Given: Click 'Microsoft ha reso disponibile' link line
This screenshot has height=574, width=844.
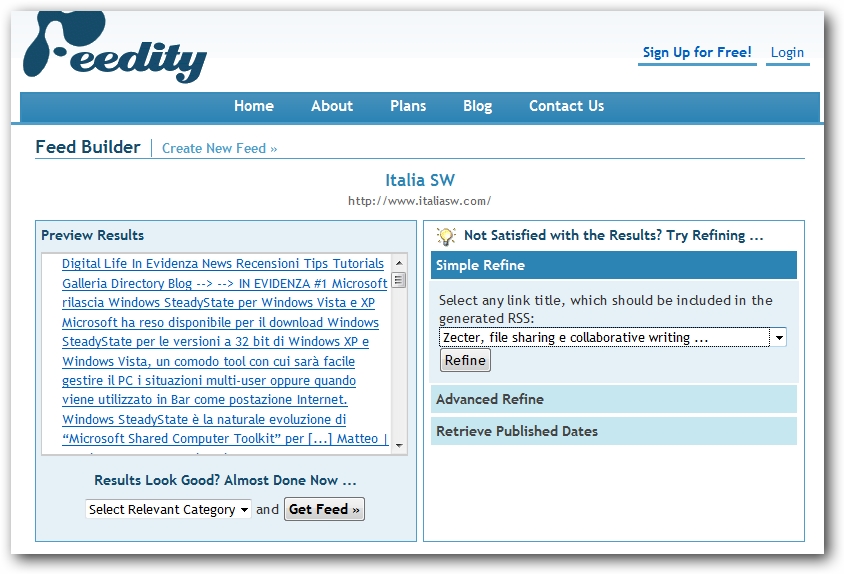Looking at the screenshot, I should point(220,323).
